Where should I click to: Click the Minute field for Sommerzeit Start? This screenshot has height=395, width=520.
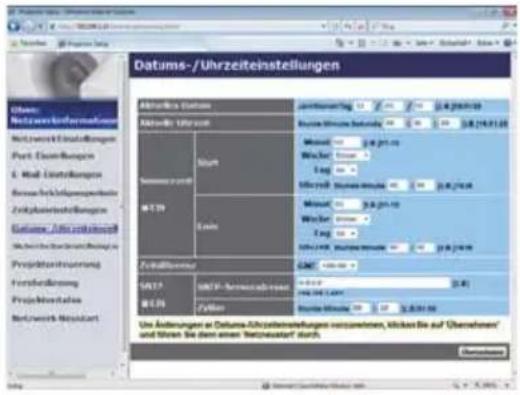coord(425,185)
